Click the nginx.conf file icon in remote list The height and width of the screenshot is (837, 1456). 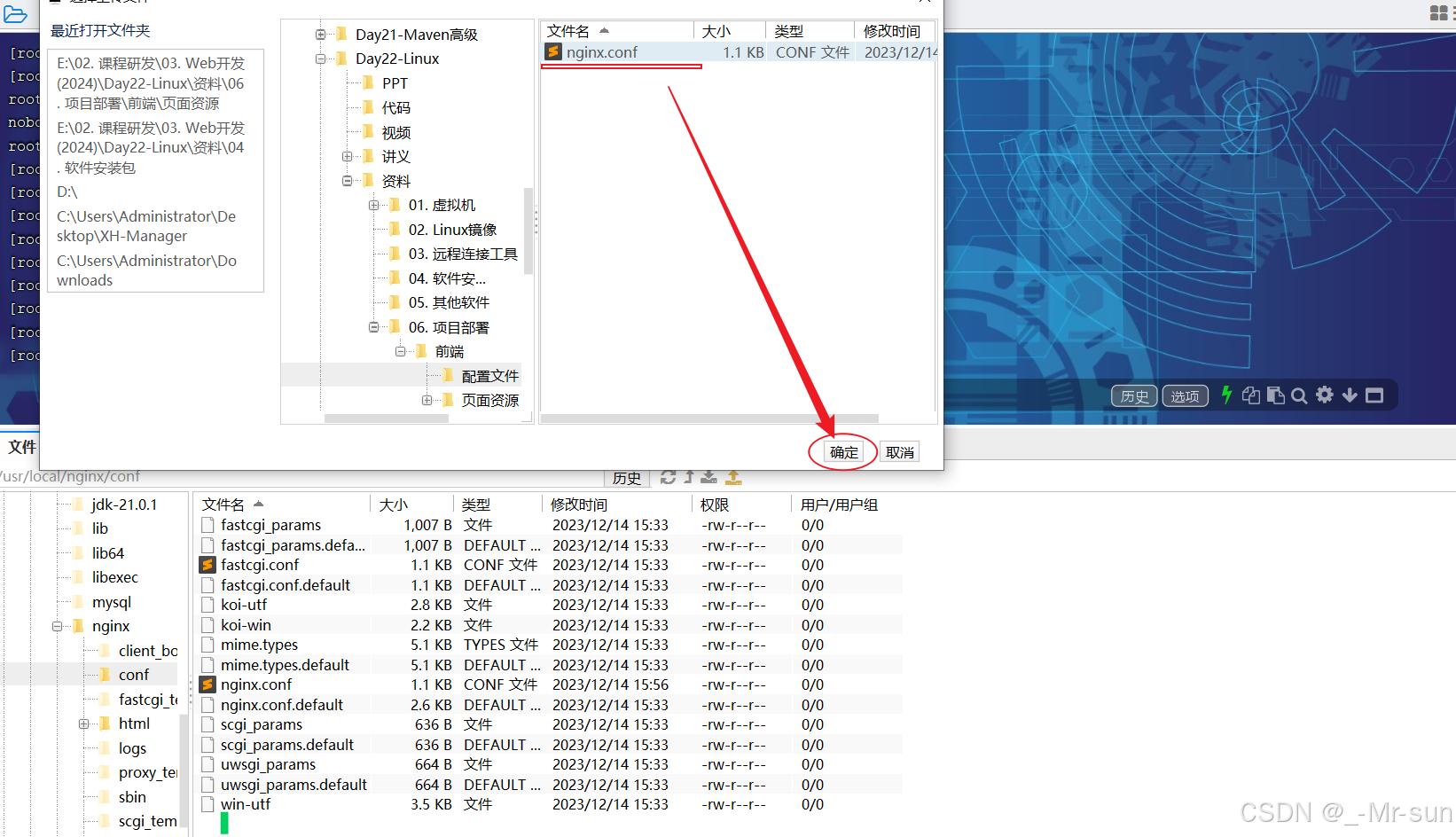(208, 684)
